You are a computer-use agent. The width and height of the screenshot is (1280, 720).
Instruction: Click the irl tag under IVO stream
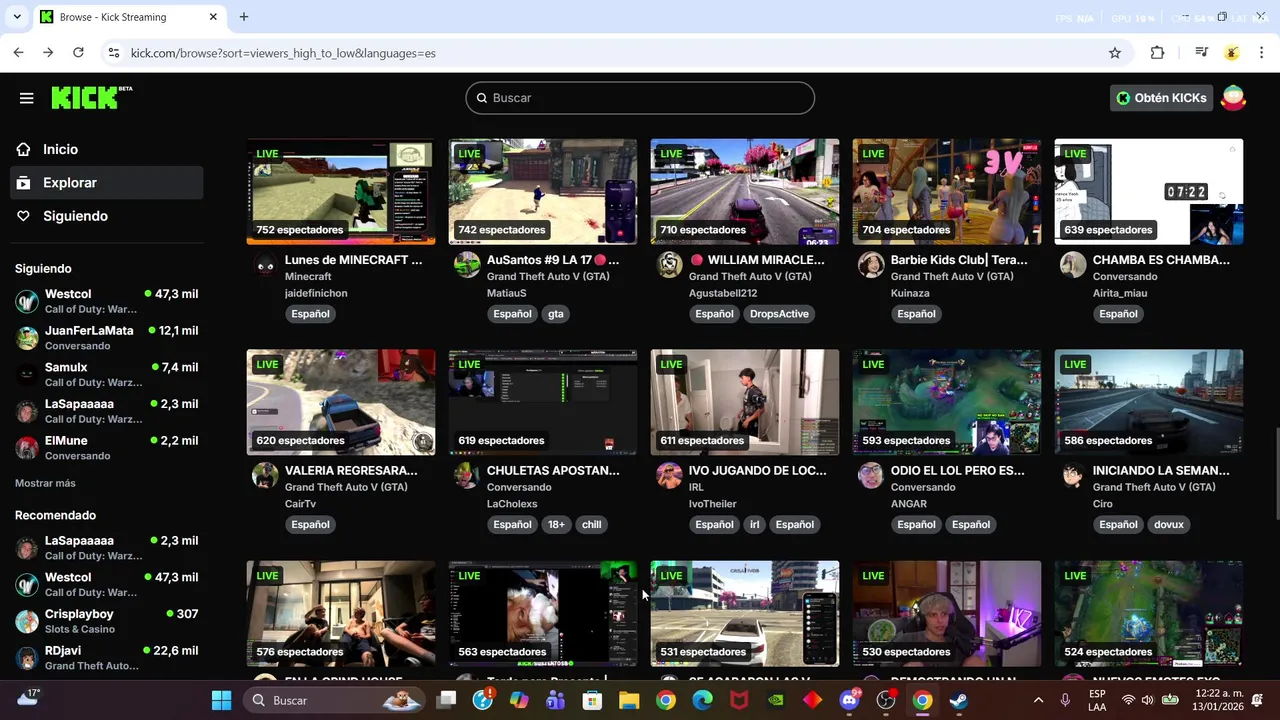pyautogui.click(x=756, y=524)
